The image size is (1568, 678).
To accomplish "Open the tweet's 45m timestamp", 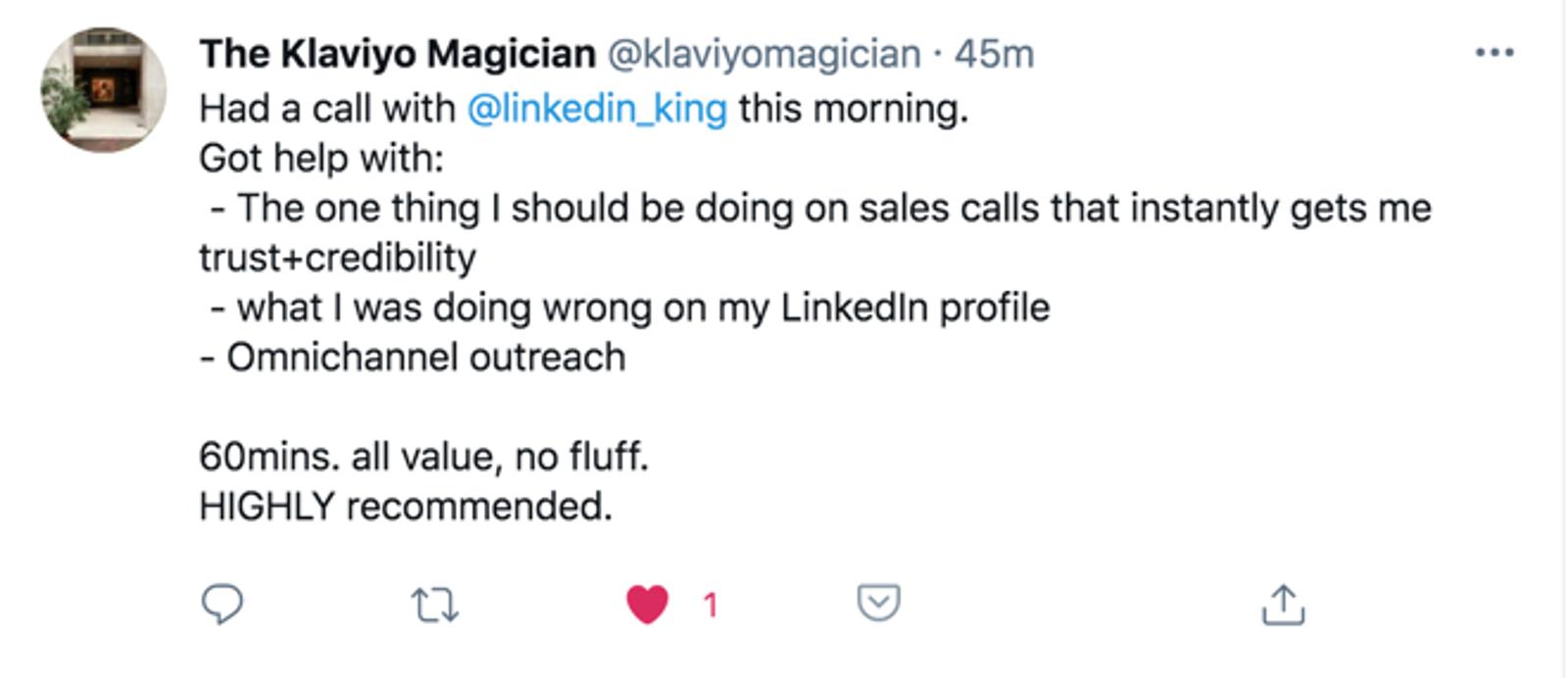I will [x=994, y=54].
